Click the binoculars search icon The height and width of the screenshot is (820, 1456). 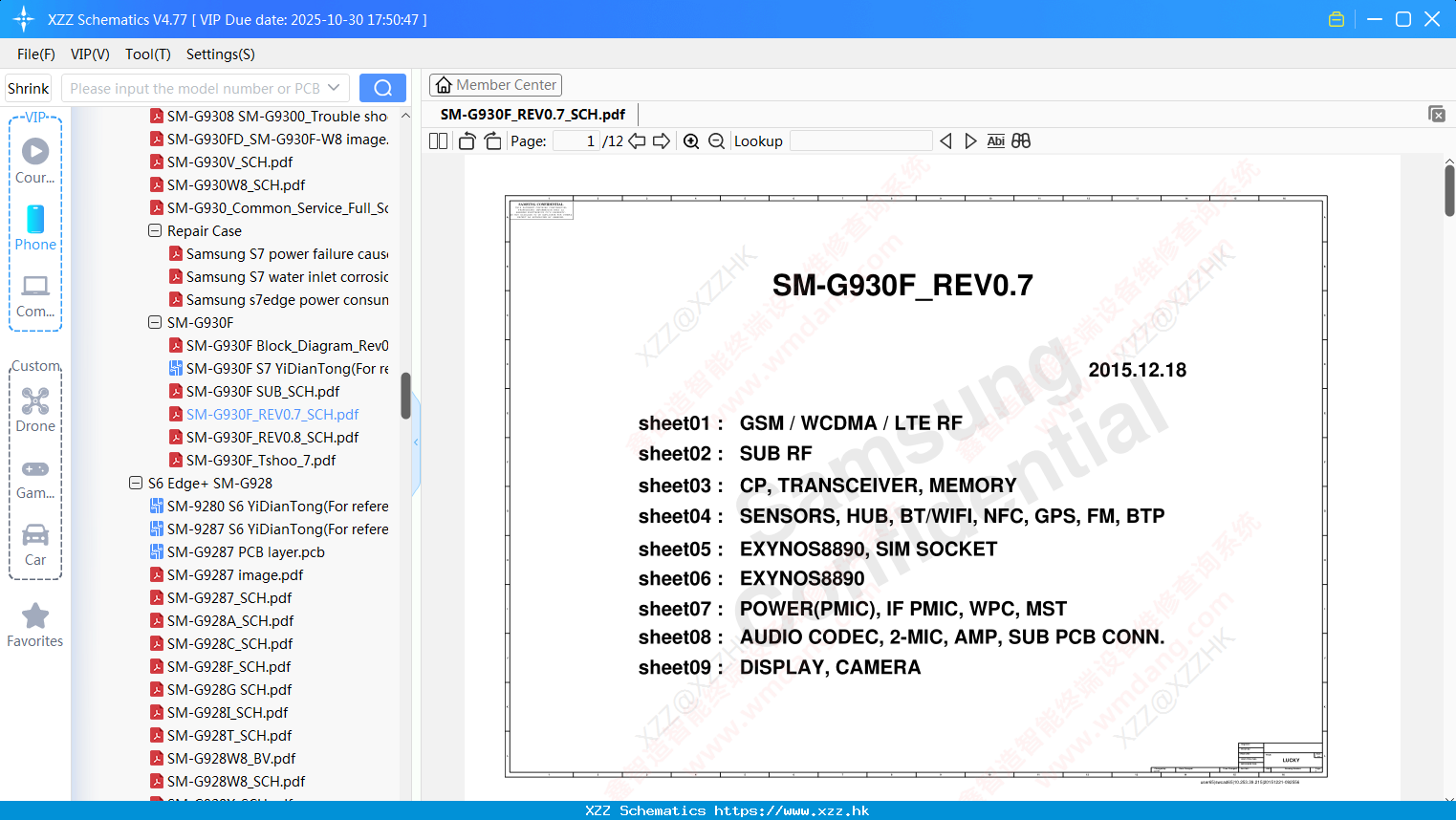[1021, 140]
